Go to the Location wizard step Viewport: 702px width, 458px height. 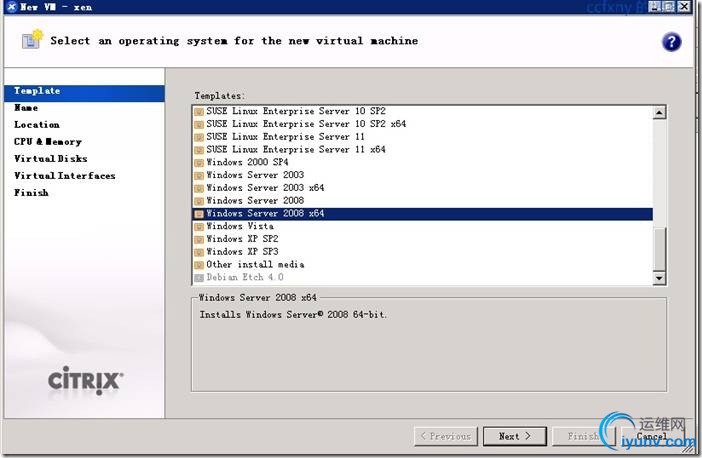36,125
